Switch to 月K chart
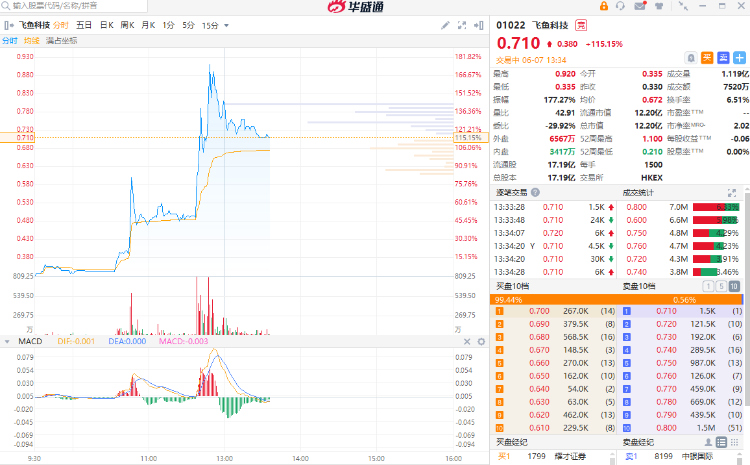Viewport: 750px width, 465px height. tap(148, 25)
